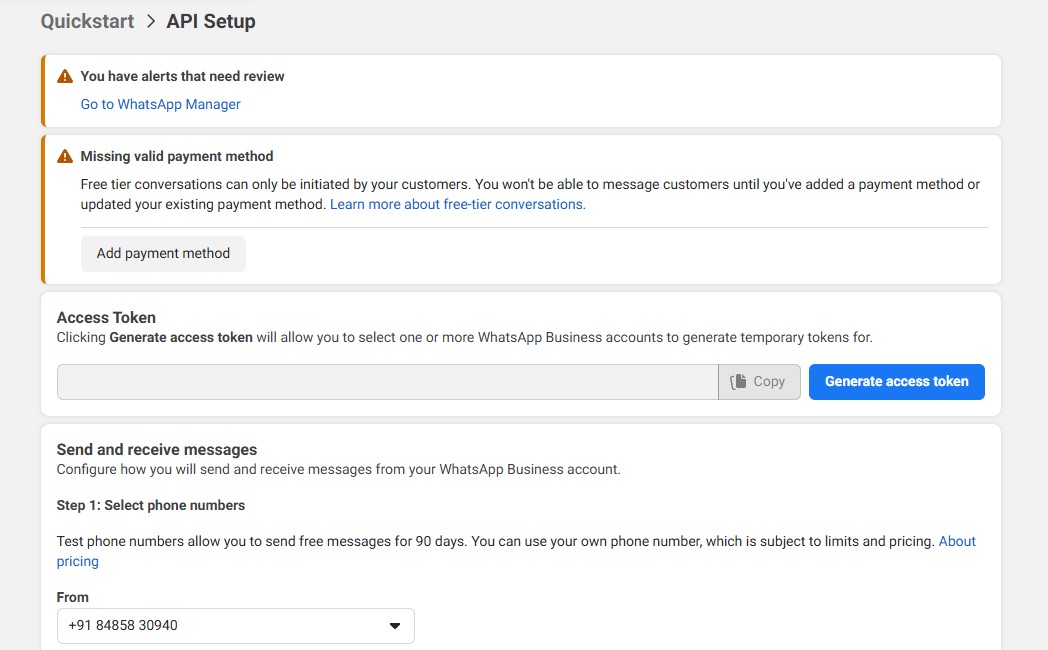The height and width of the screenshot is (650, 1048).
Task: Click the caret arrow in the From phone field
Action: click(x=394, y=626)
